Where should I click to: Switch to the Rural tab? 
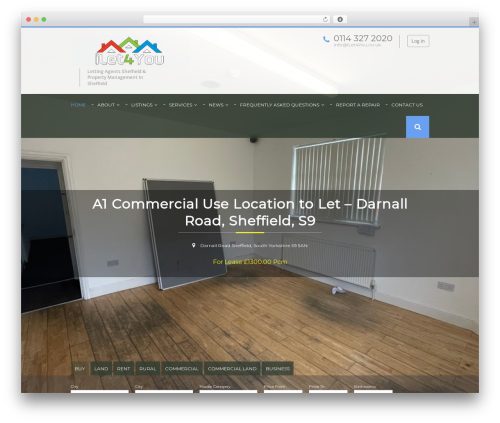148,368
